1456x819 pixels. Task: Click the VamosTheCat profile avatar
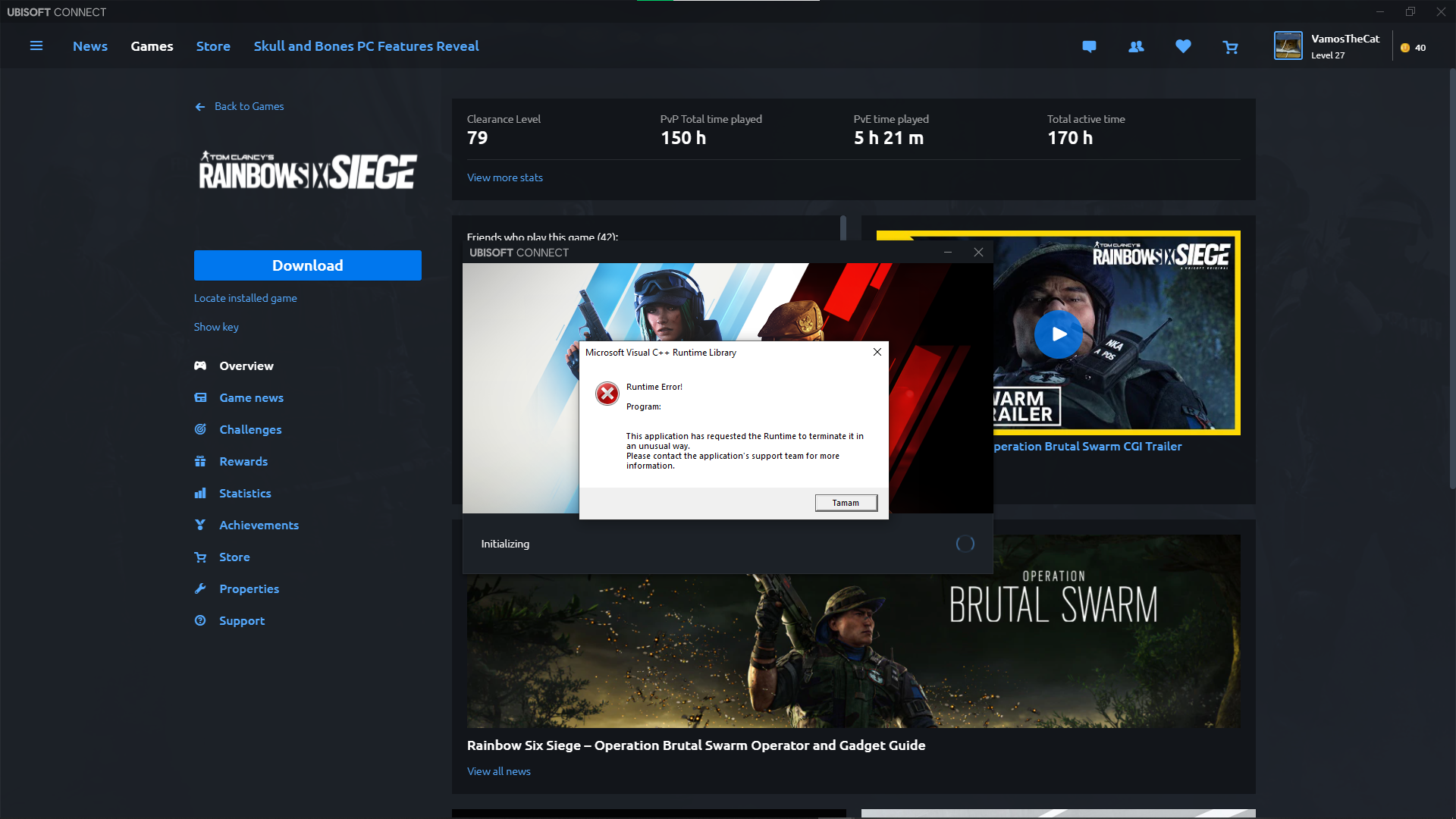tap(1288, 46)
